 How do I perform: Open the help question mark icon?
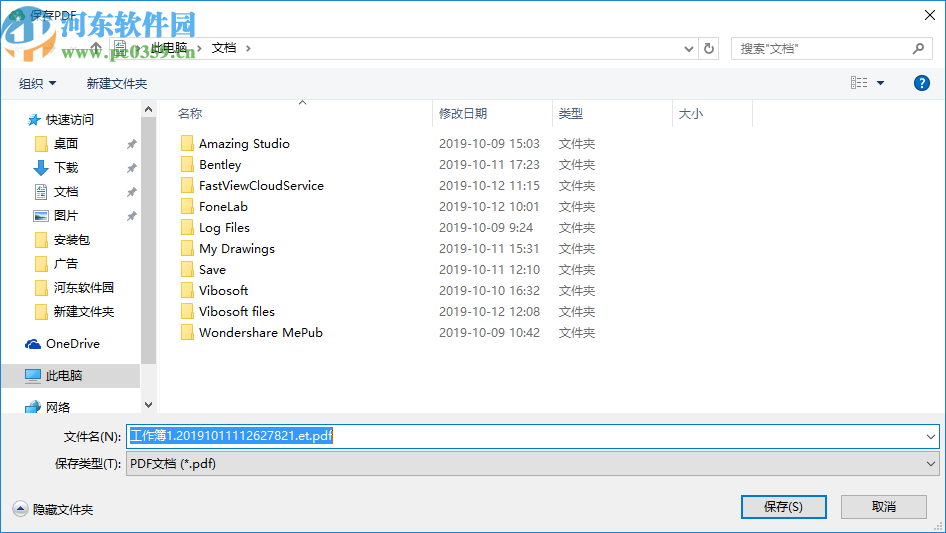pos(921,83)
